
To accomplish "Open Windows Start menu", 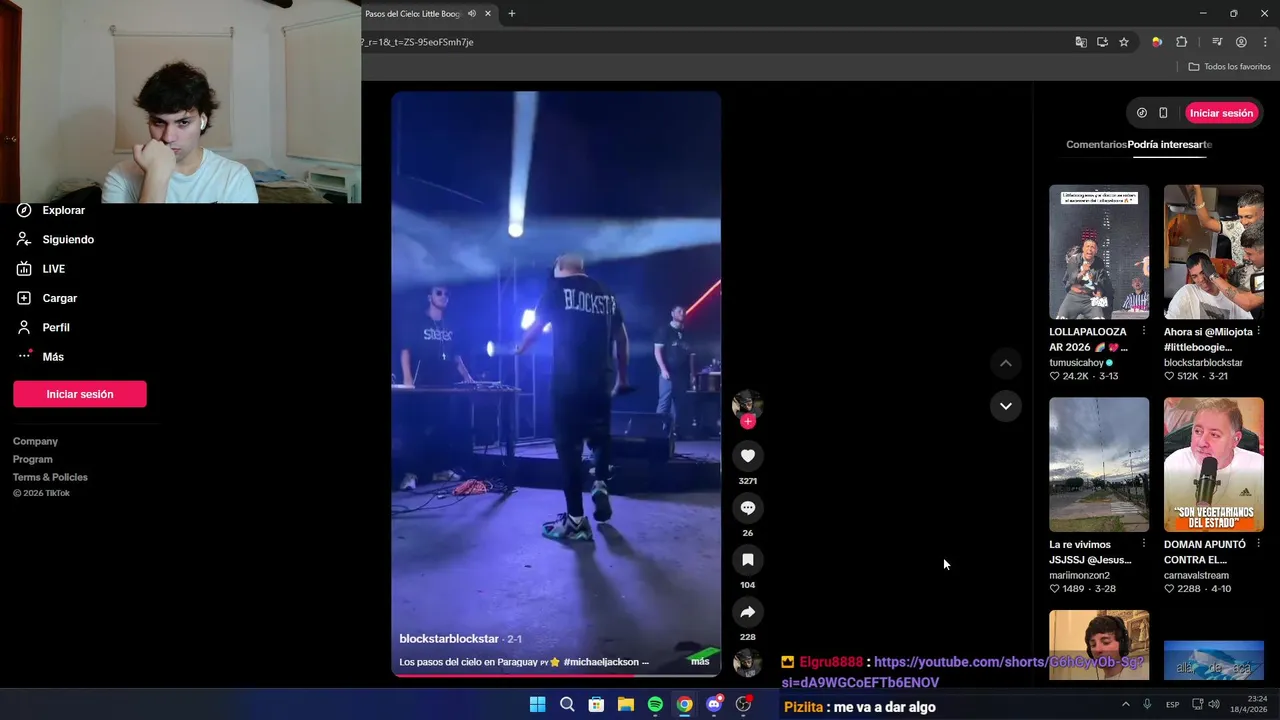I will click(537, 704).
